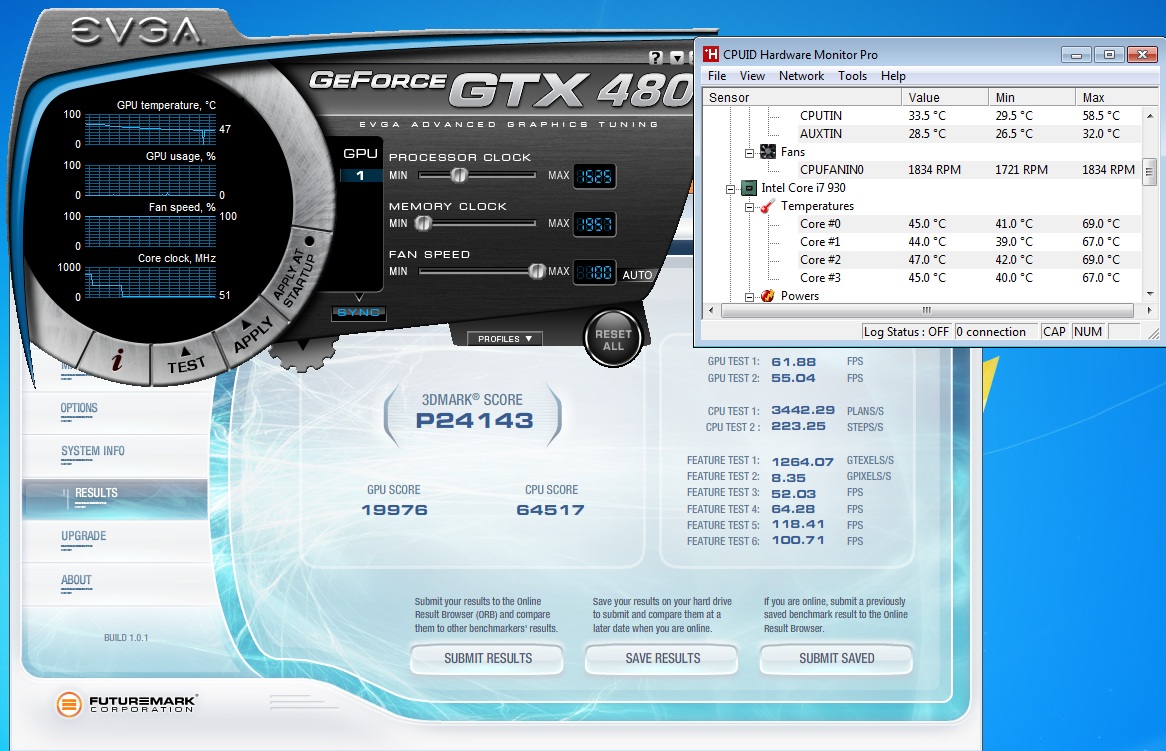1166x751 pixels.
Task: Click the 3DMark score P24143
Action: click(474, 421)
